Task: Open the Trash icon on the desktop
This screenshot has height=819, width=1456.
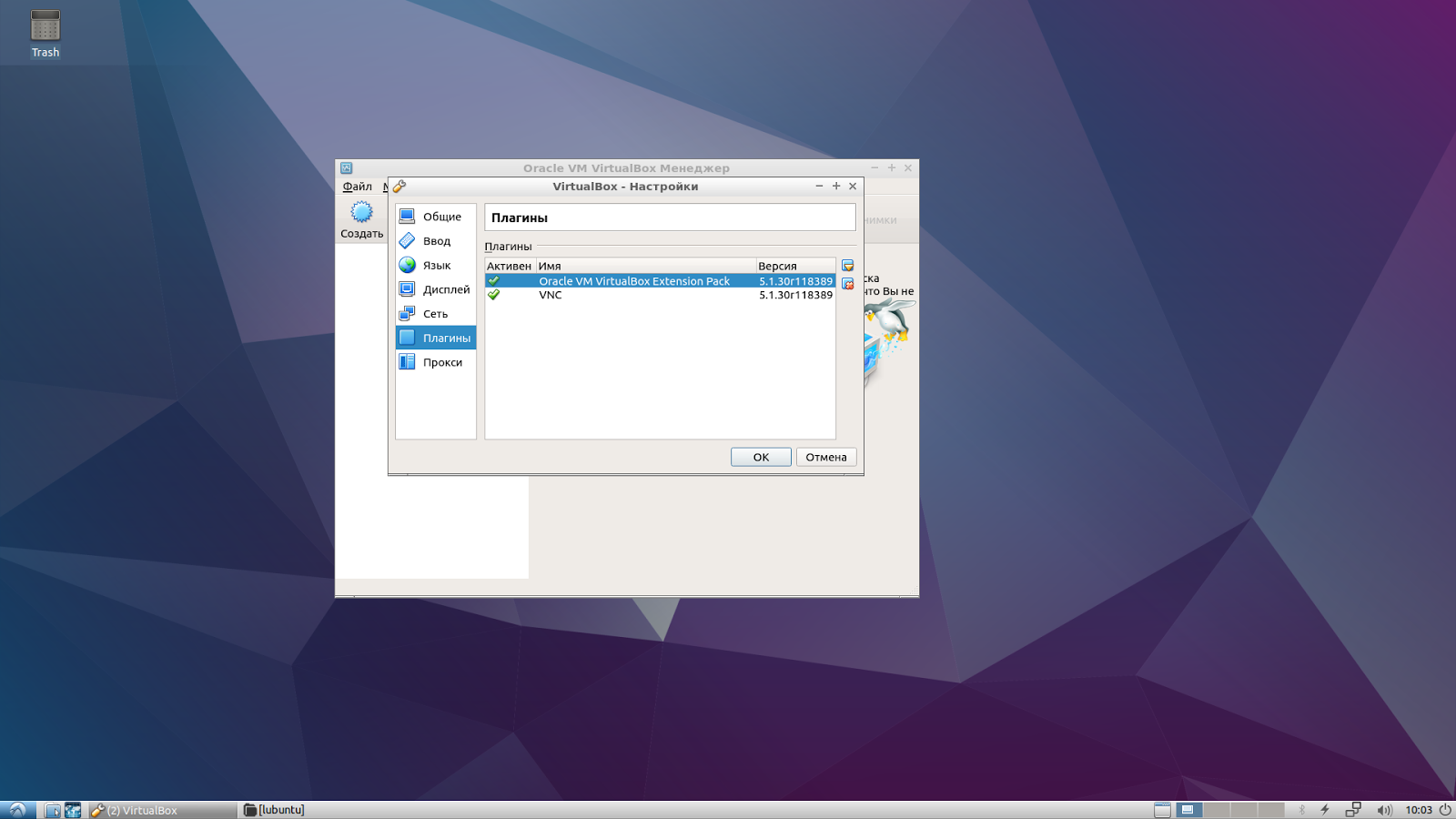Action: (x=45, y=34)
